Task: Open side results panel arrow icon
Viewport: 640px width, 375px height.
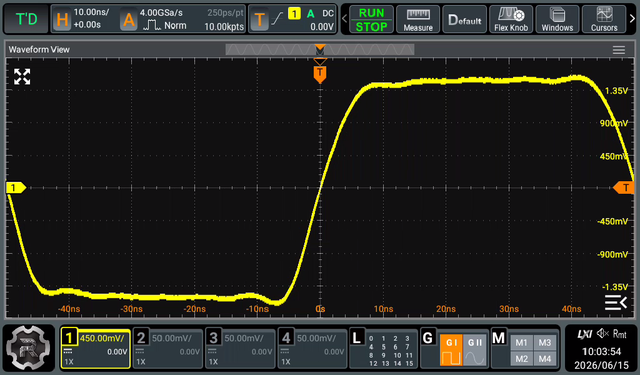Action: (616, 302)
